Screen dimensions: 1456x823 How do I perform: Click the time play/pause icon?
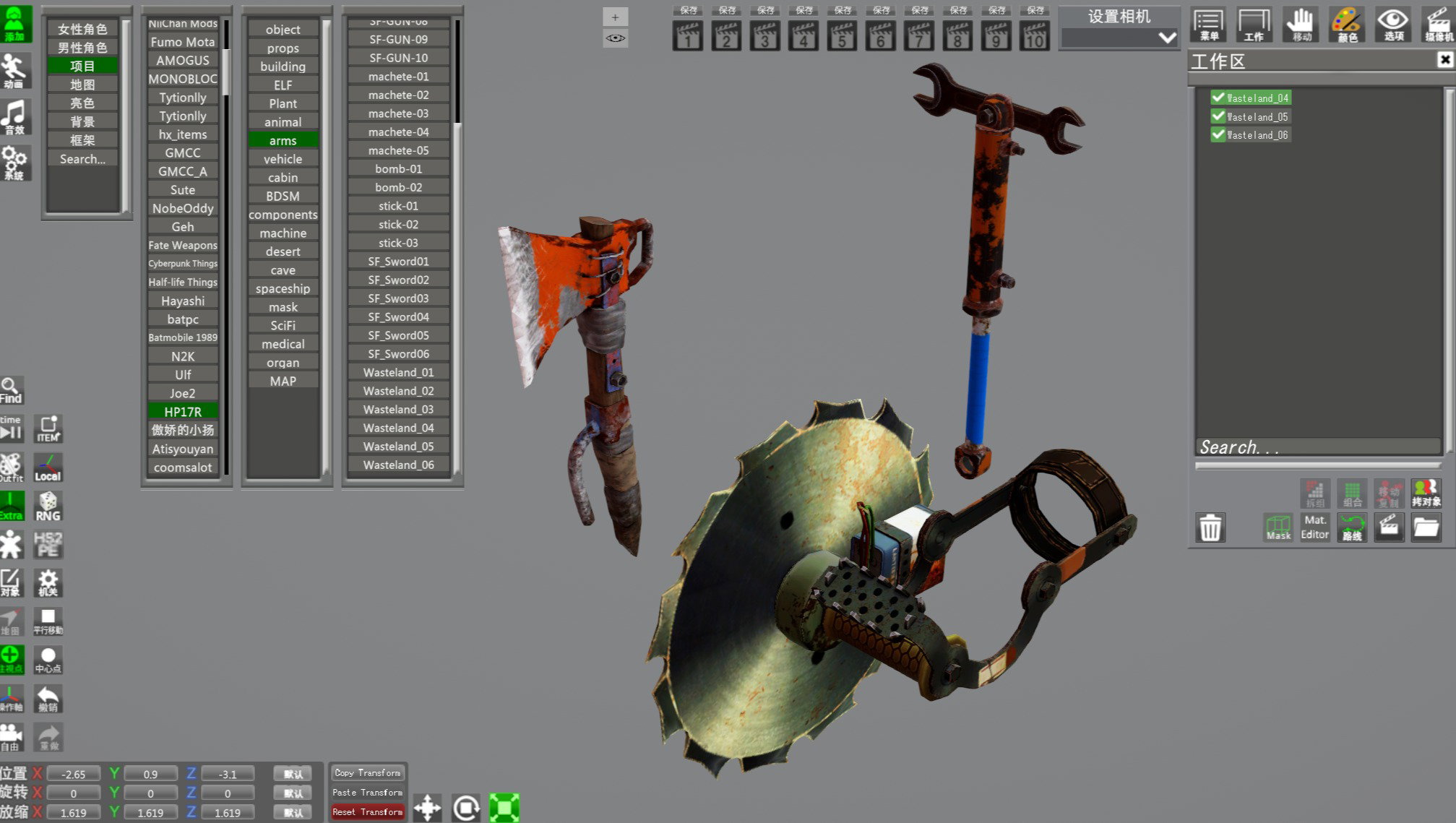pyautogui.click(x=12, y=428)
